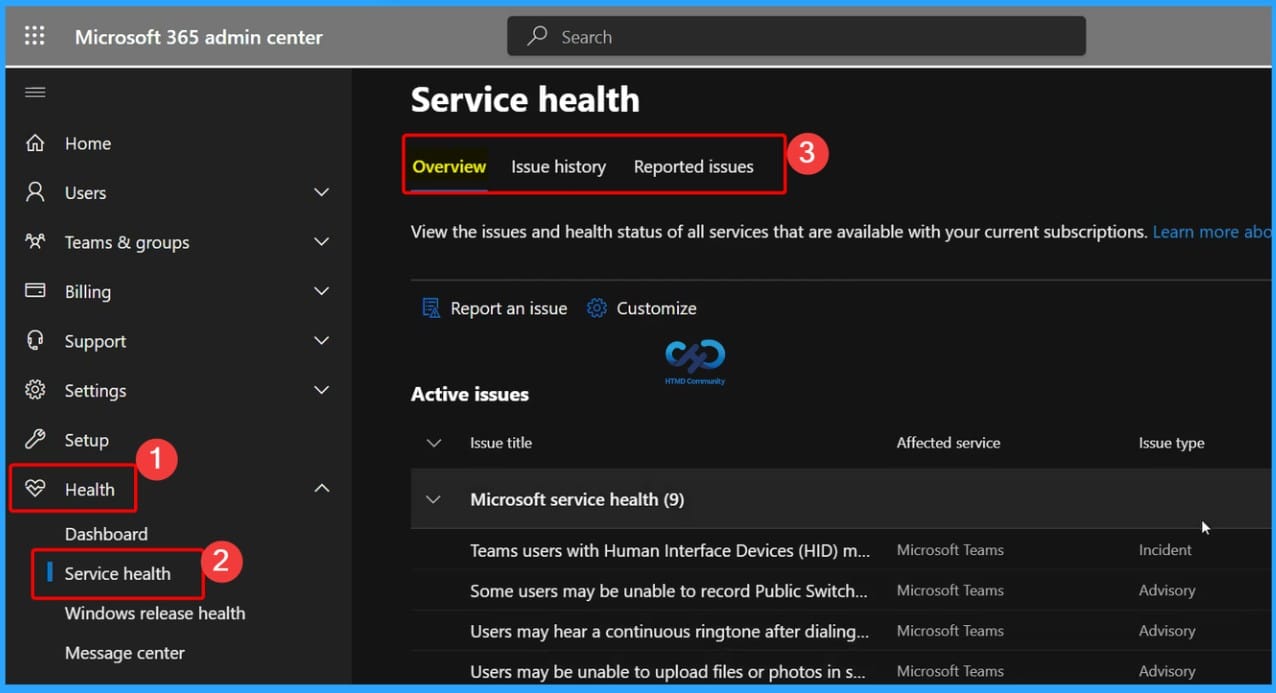
Task: Open Home in the navigation
Action: 88,143
